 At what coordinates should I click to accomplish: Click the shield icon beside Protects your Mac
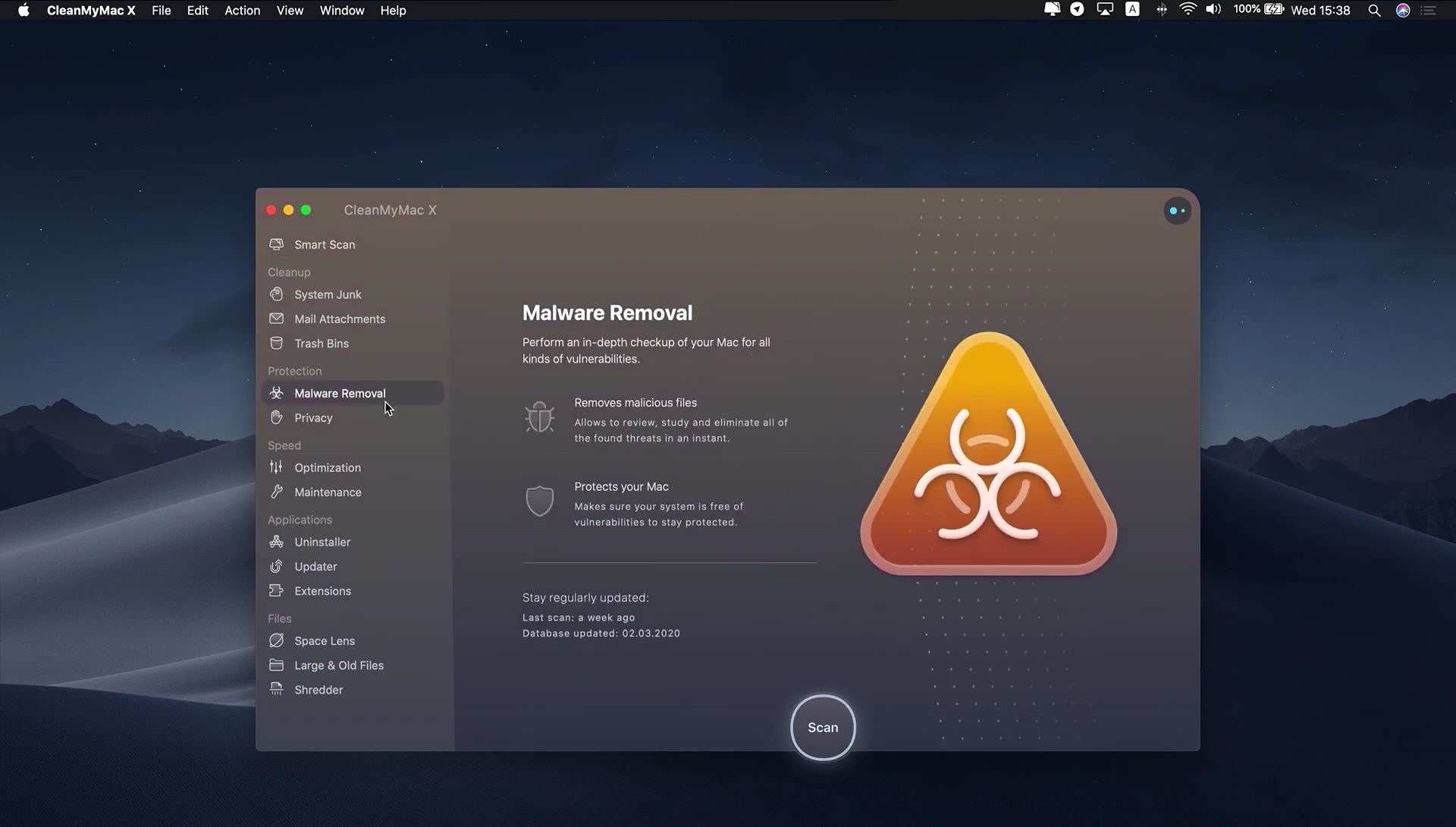(540, 501)
